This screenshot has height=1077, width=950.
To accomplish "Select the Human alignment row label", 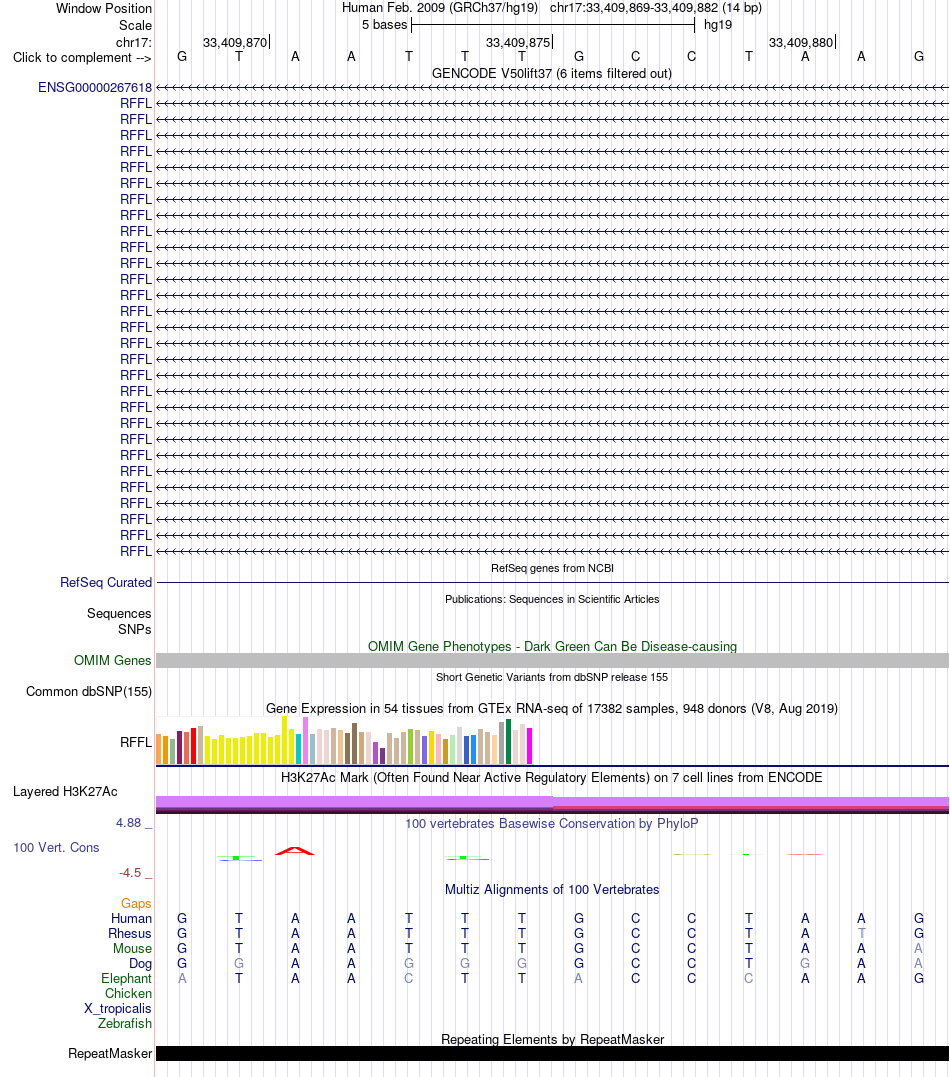I will 131,919.
